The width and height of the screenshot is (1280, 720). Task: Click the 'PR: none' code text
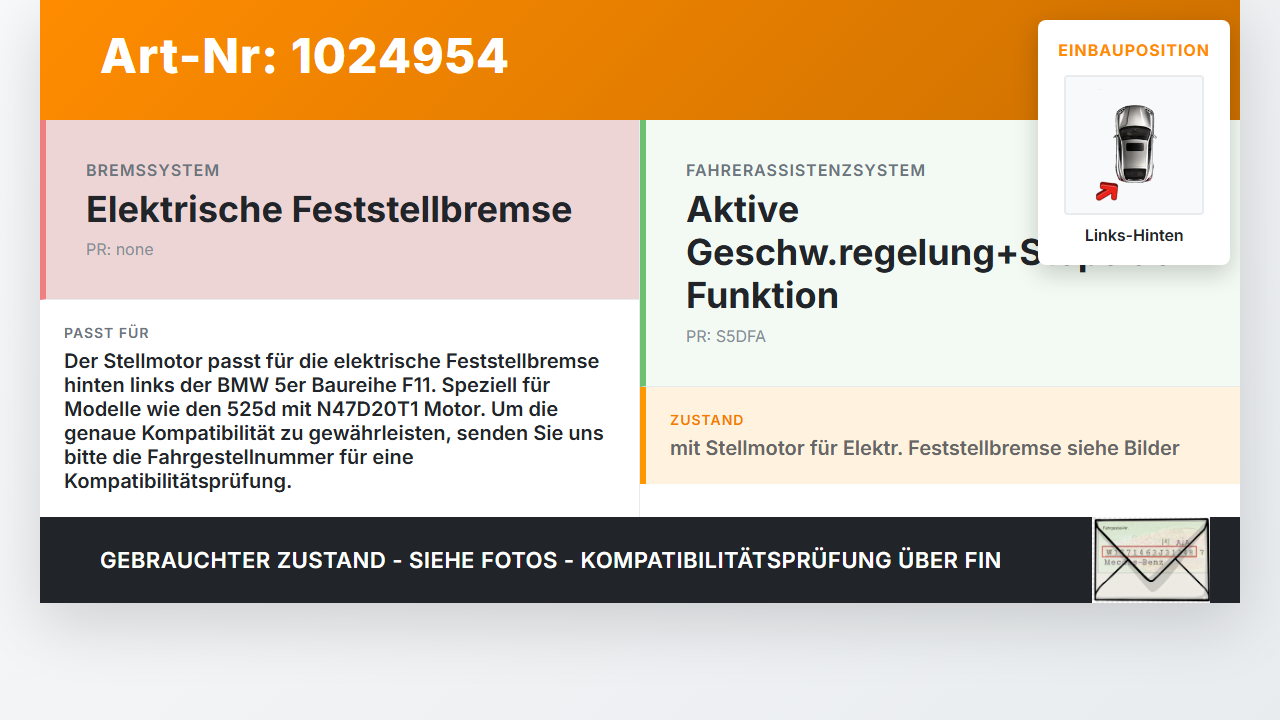(120, 250)
